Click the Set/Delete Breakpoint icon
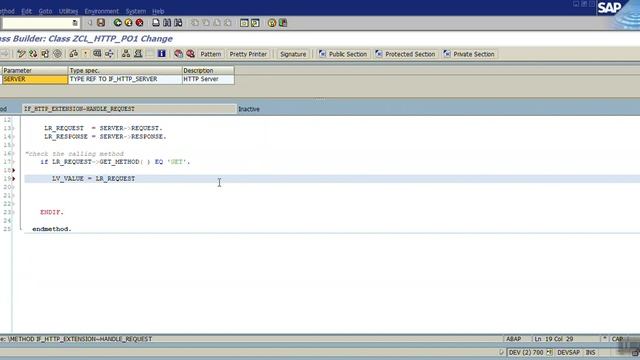 tap(178, 54)
